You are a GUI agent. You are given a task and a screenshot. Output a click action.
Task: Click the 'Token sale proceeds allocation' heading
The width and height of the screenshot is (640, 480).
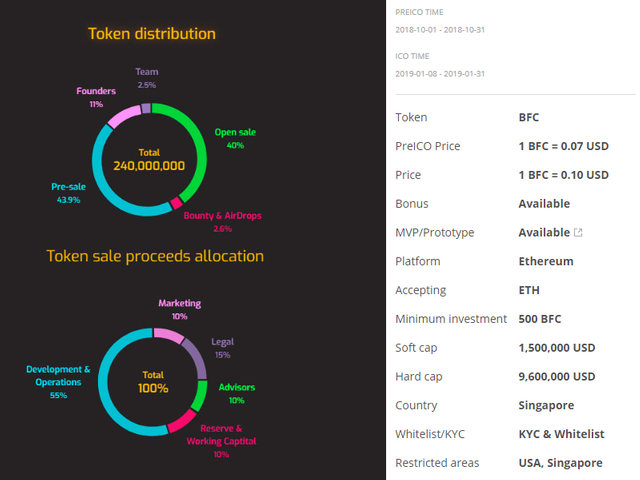[155, 256]
